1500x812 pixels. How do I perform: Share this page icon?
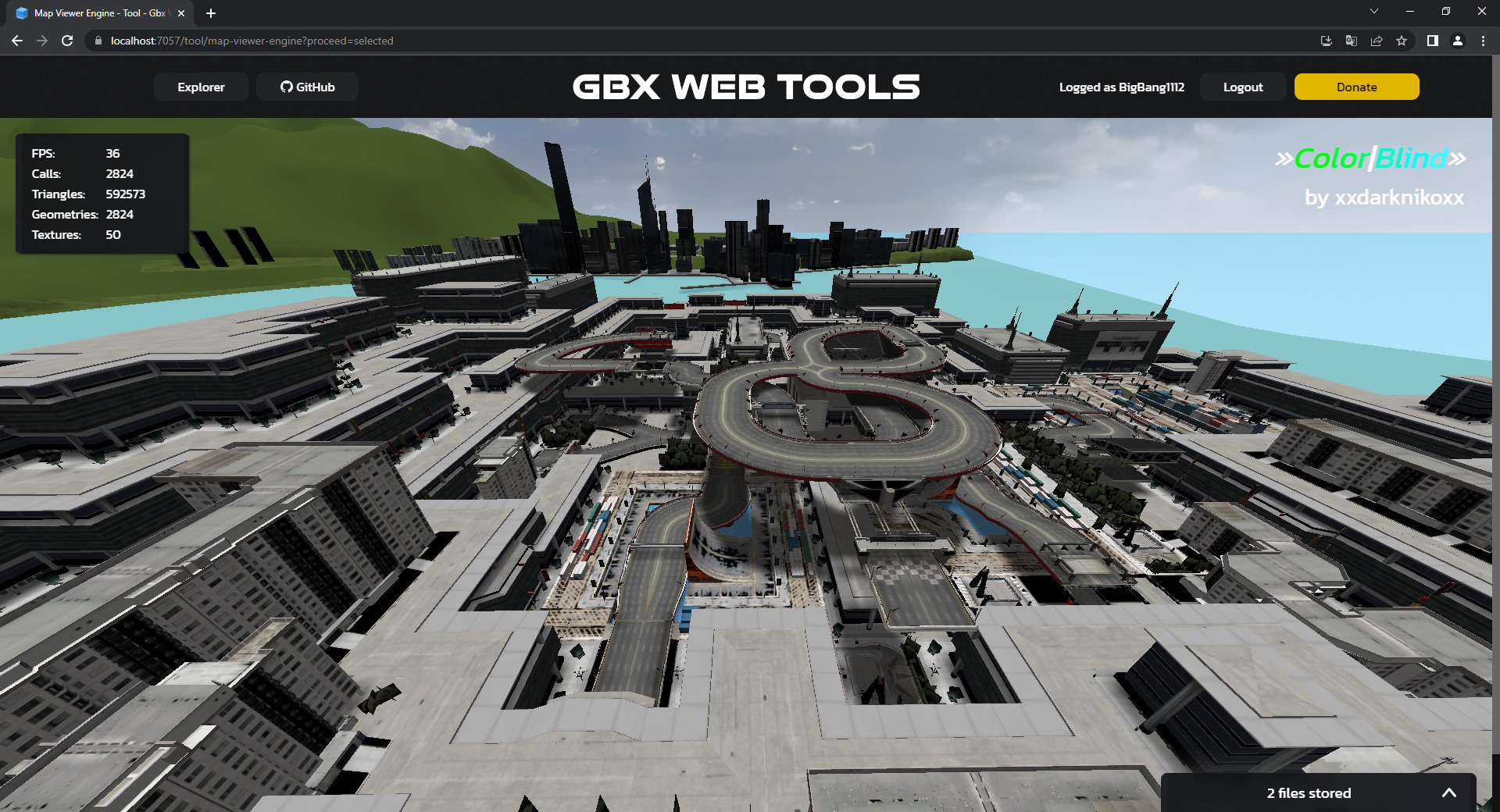[1376, 41]
